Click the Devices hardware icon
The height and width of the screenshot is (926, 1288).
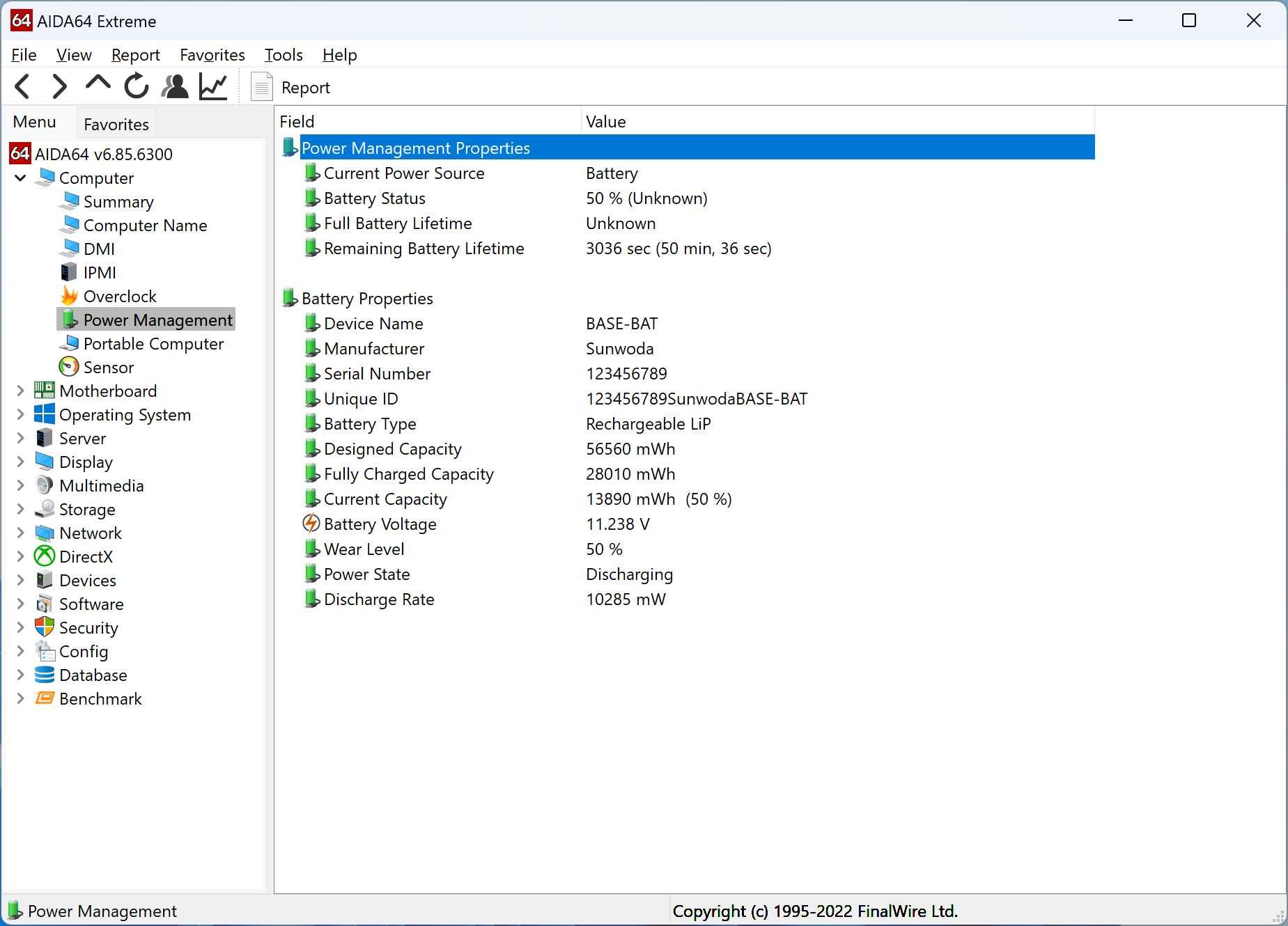pyautogui.click(x=45, y=580)
